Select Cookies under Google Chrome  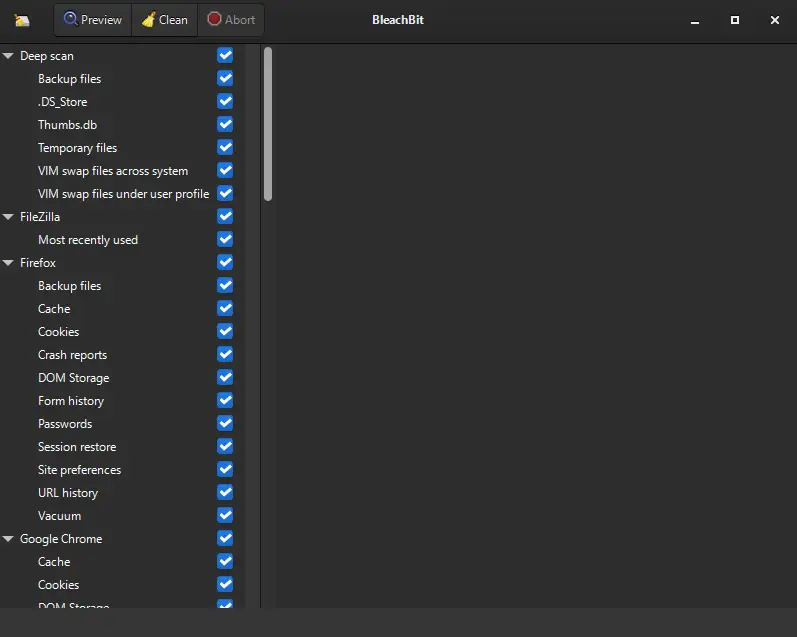point(58,585)
